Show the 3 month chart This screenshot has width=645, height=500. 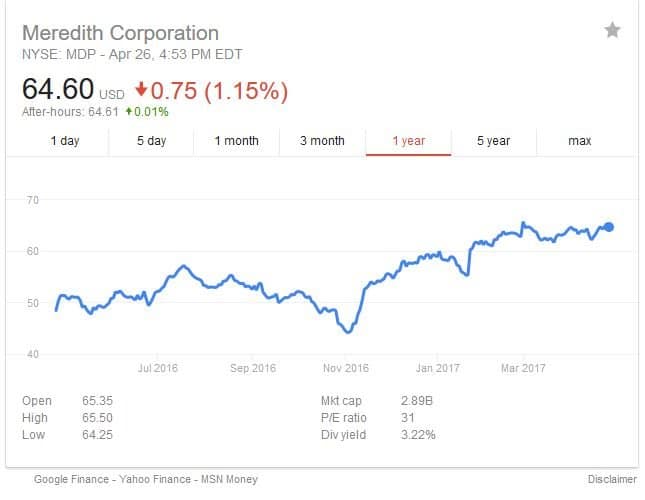(322, 141)
